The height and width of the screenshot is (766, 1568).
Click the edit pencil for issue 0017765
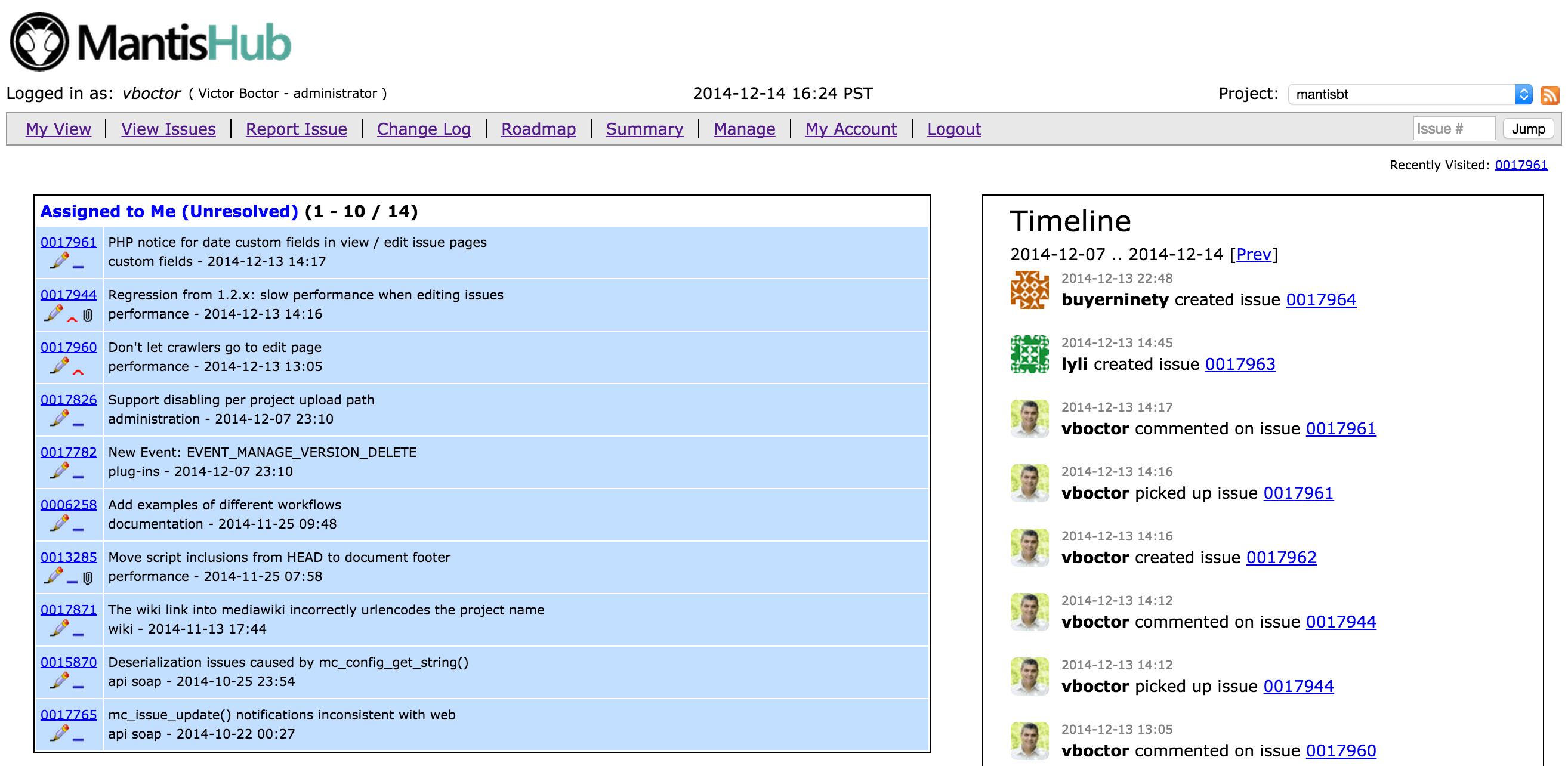pos(59,734)
